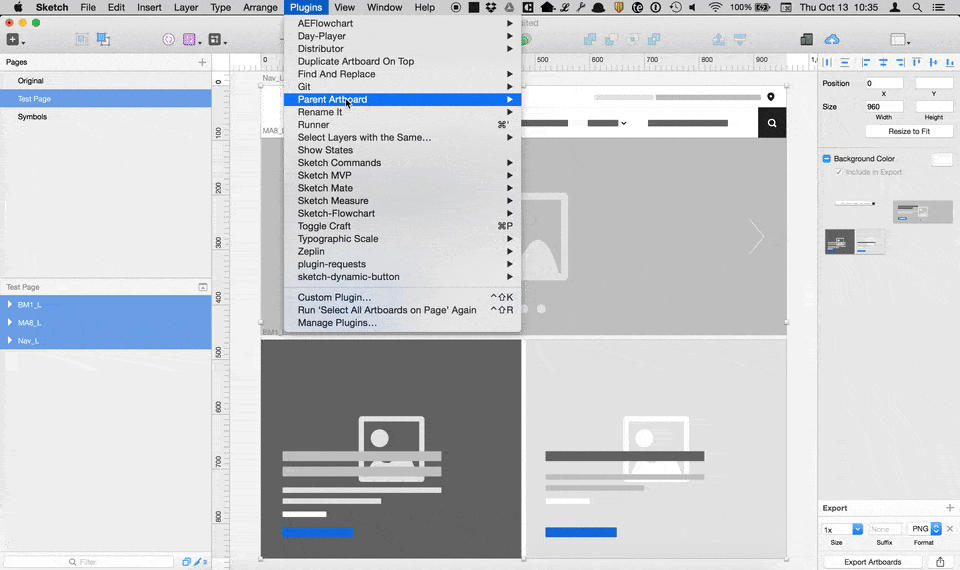This screenshot has height=570, width=960.
Task: Click the Dropbox icon in menu bar
Action: [491, 7]
